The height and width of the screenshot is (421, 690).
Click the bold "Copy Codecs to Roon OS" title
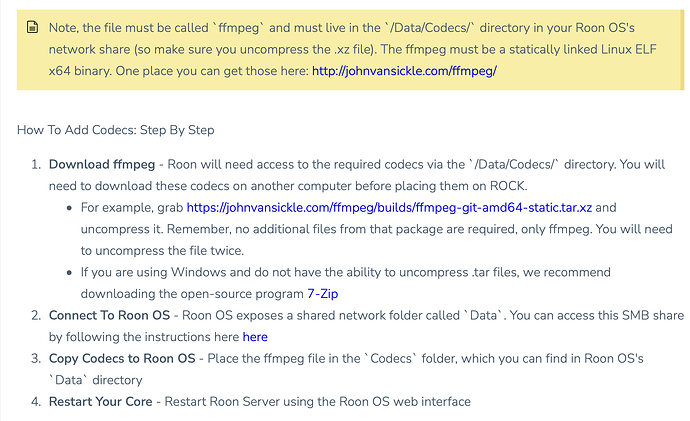[122, 359]
